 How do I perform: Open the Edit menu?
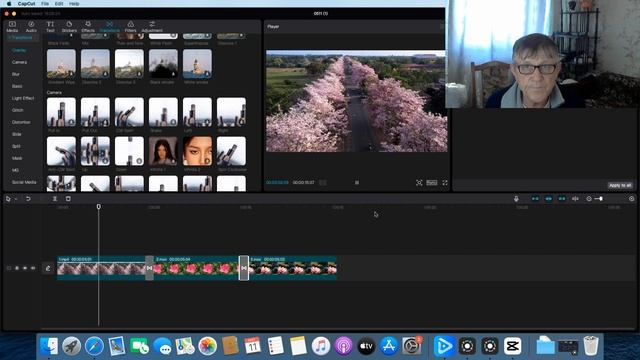59,3
